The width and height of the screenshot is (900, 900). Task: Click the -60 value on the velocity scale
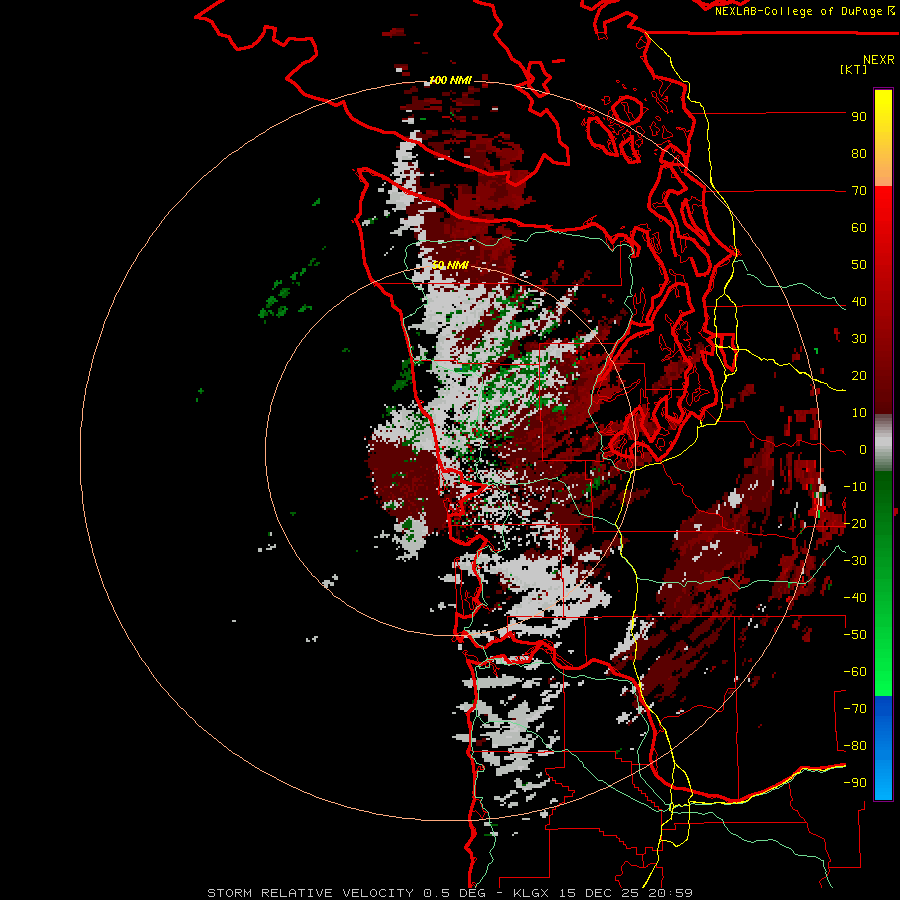pos(855,672)
